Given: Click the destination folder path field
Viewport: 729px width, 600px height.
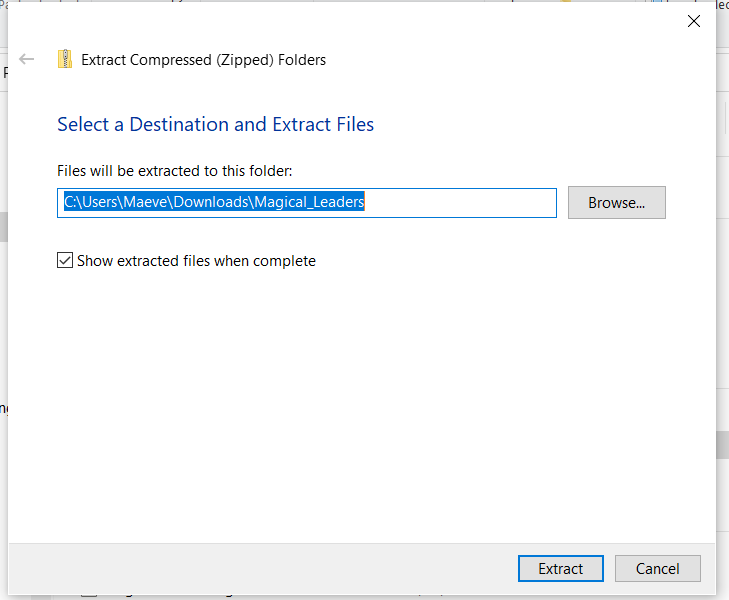Looking at the screenshot, I should (x=307, y=203).
